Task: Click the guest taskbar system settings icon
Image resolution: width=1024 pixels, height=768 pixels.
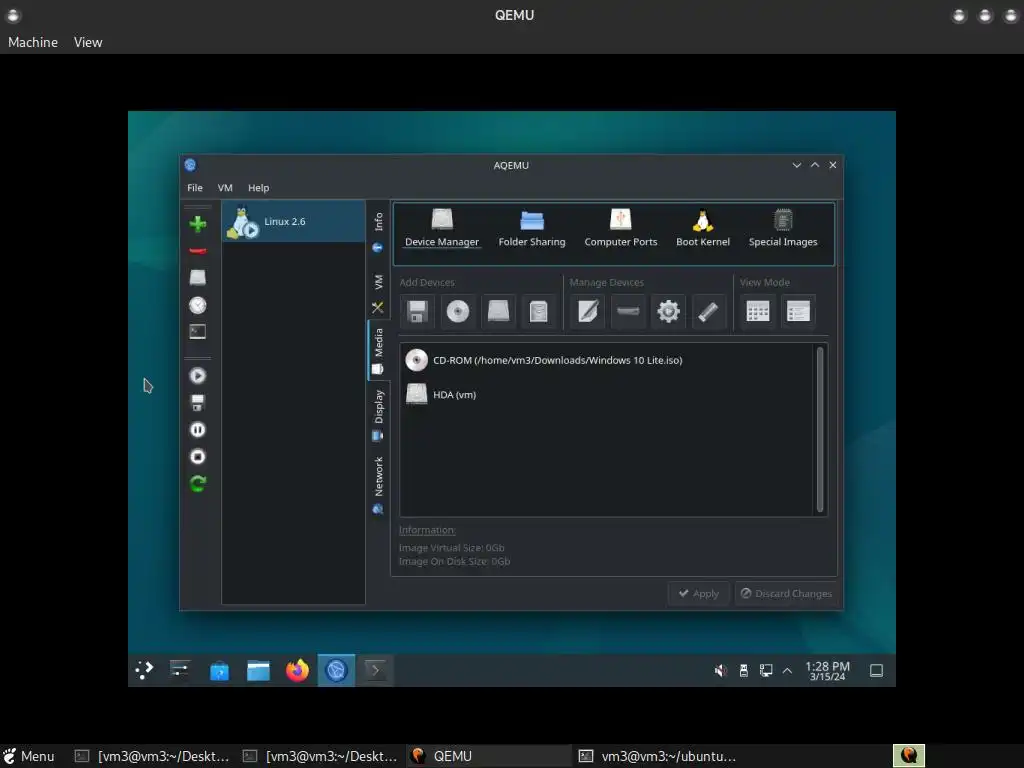Action: (x=180, y=669)
